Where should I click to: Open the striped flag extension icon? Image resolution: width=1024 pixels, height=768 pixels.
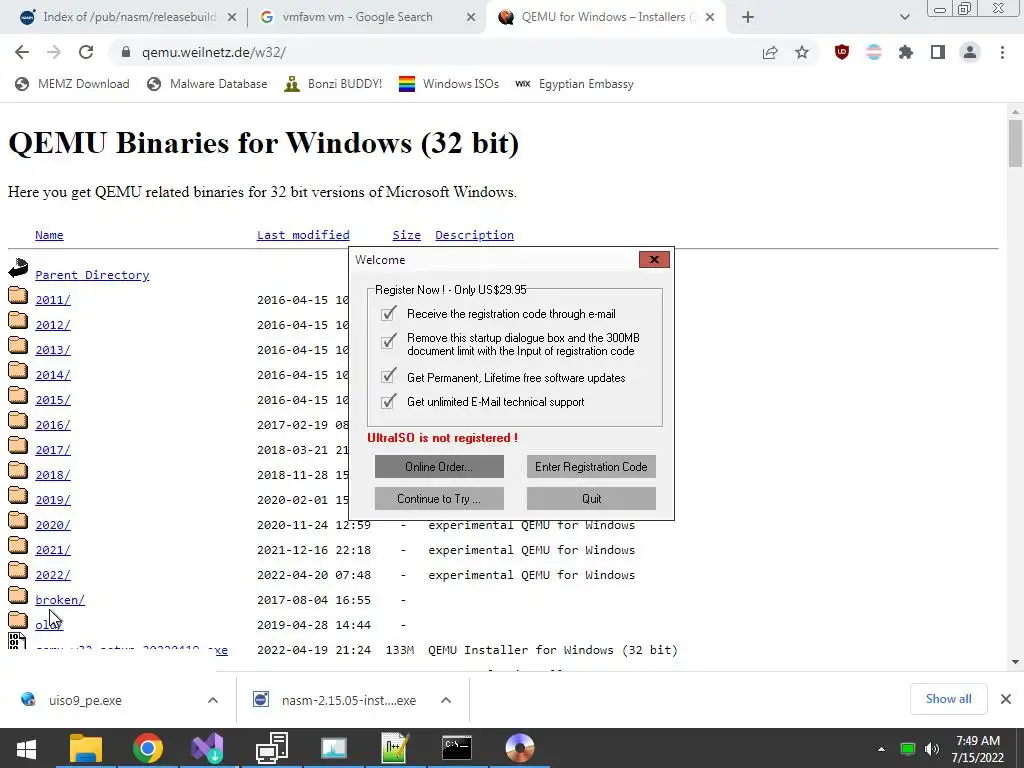874,52
